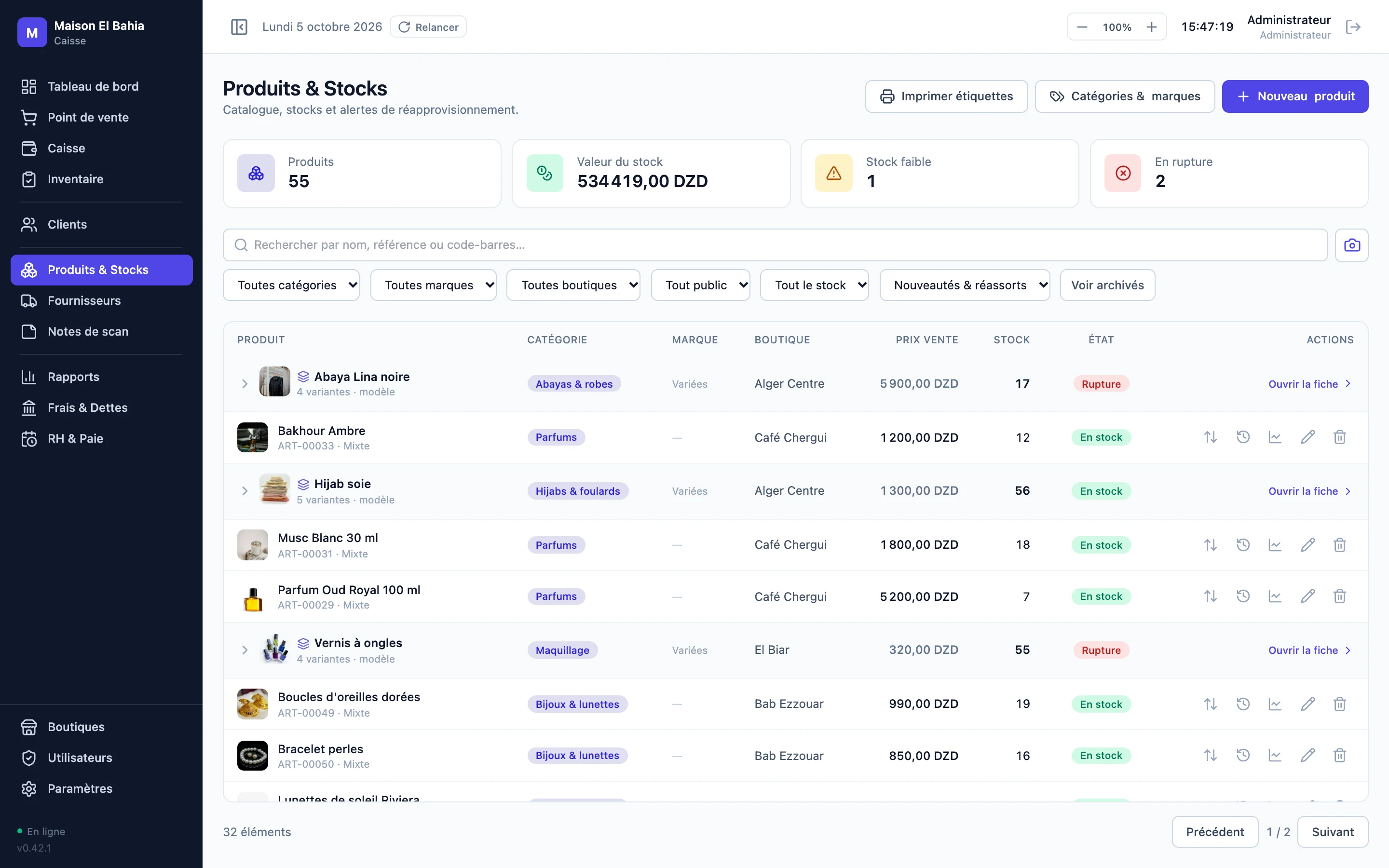Collapse the sidebar panel icon
This screenshot has width=1389, height=868.
tap(239, 27)
